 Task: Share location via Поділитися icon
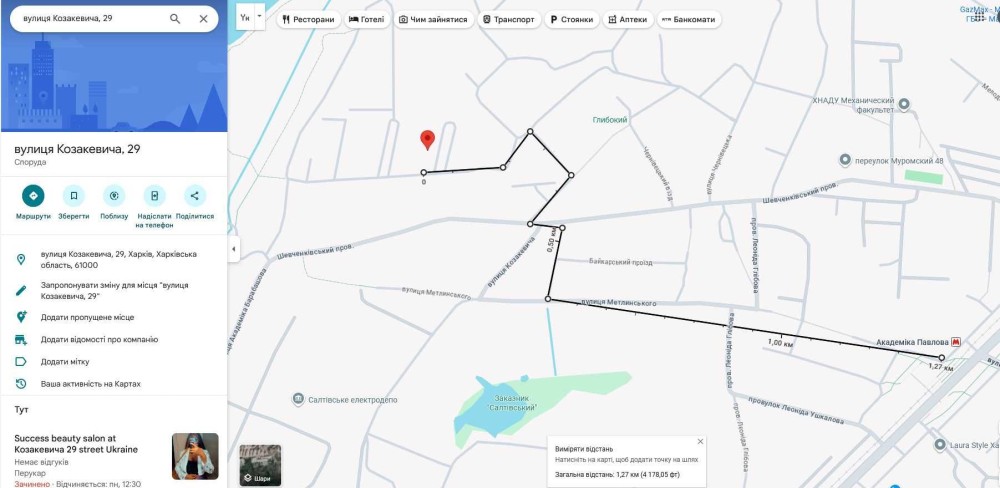pos(195,196)
